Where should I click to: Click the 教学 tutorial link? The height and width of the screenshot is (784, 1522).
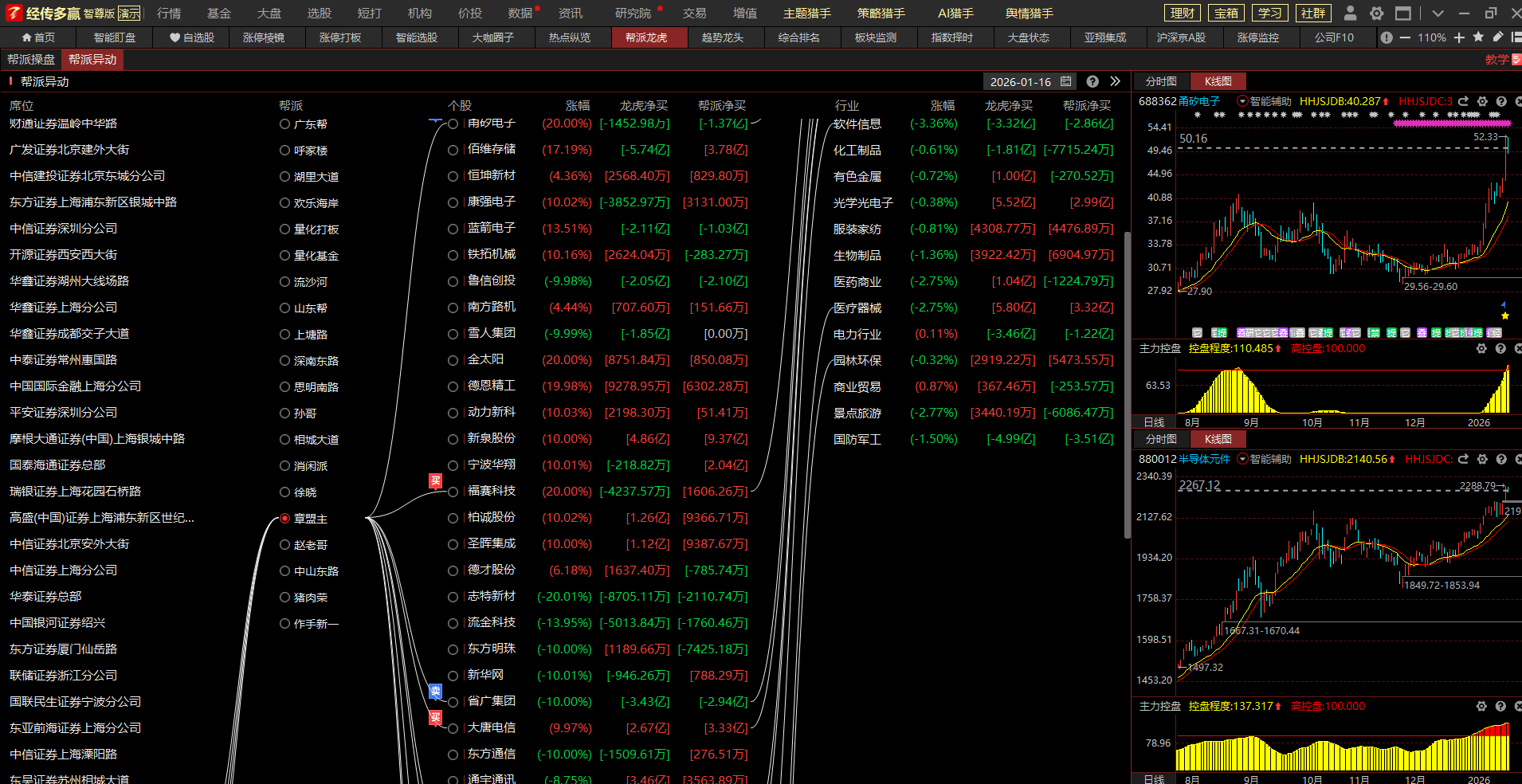pos(1497,60)
